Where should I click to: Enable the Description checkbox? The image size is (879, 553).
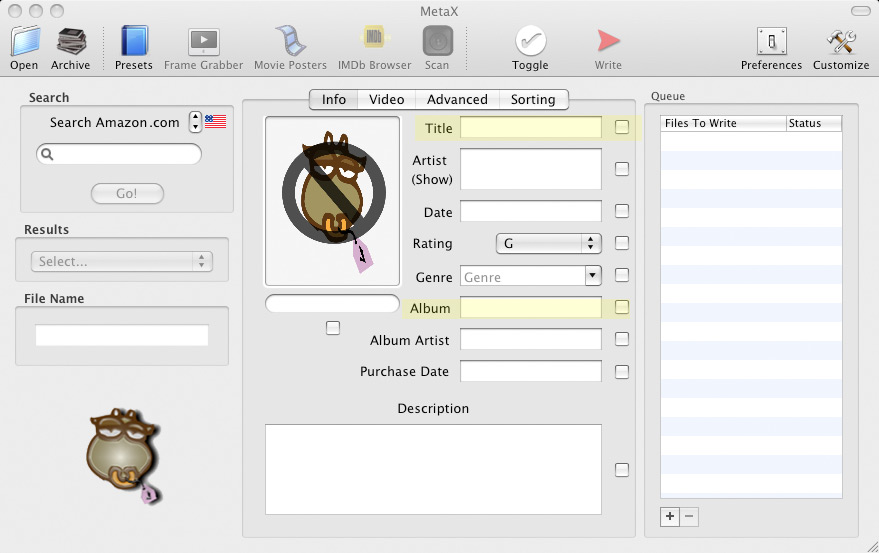622,469
